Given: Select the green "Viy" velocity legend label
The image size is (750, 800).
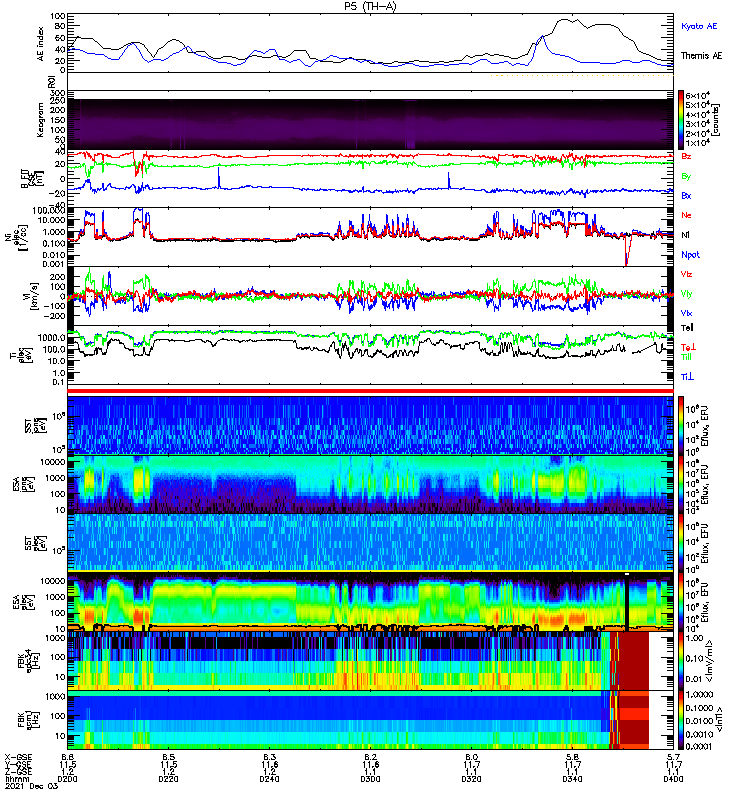Looking at the screenshot, I should tap(686, 294).
